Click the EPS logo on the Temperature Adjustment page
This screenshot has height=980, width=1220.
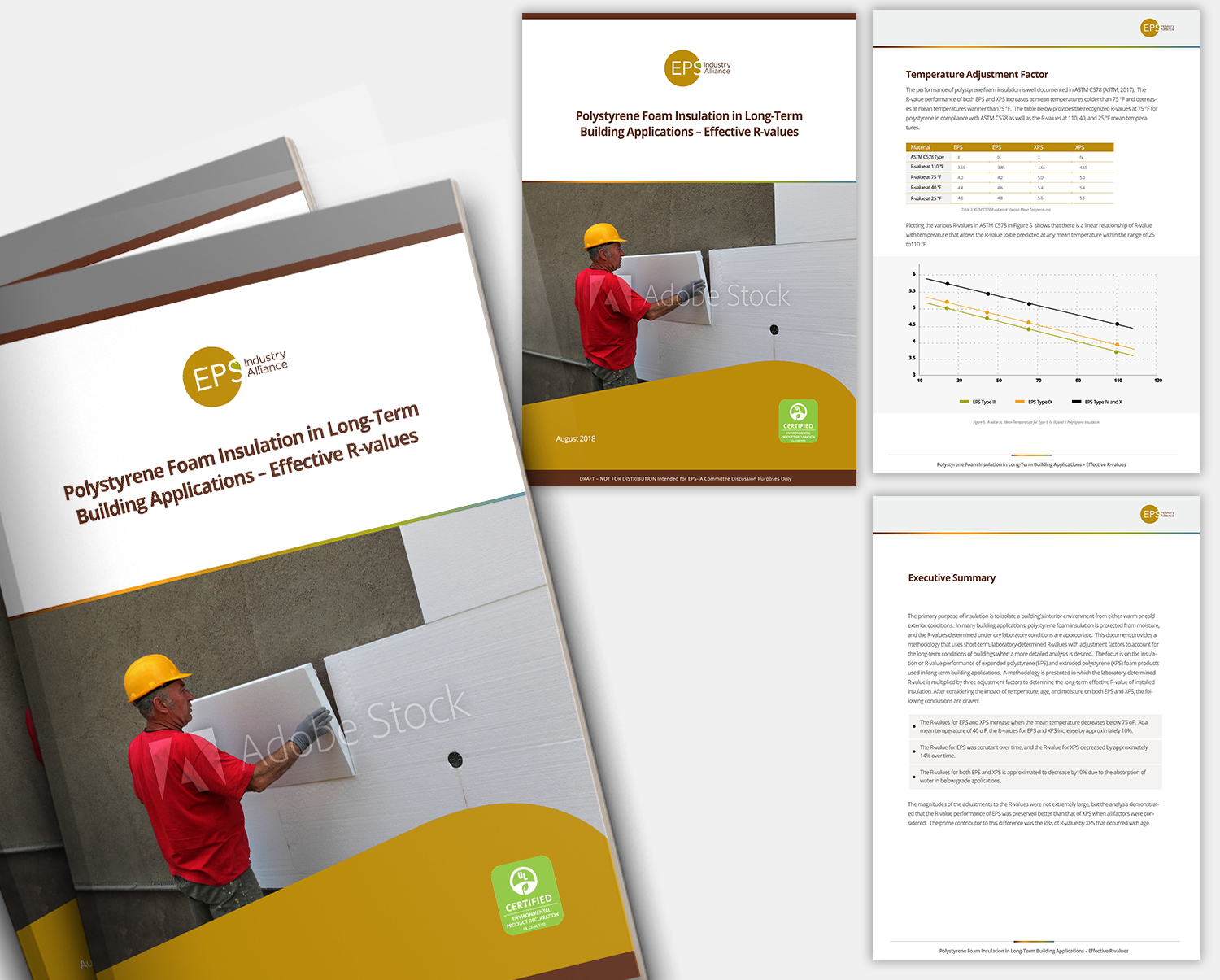tap(1157, 28)
